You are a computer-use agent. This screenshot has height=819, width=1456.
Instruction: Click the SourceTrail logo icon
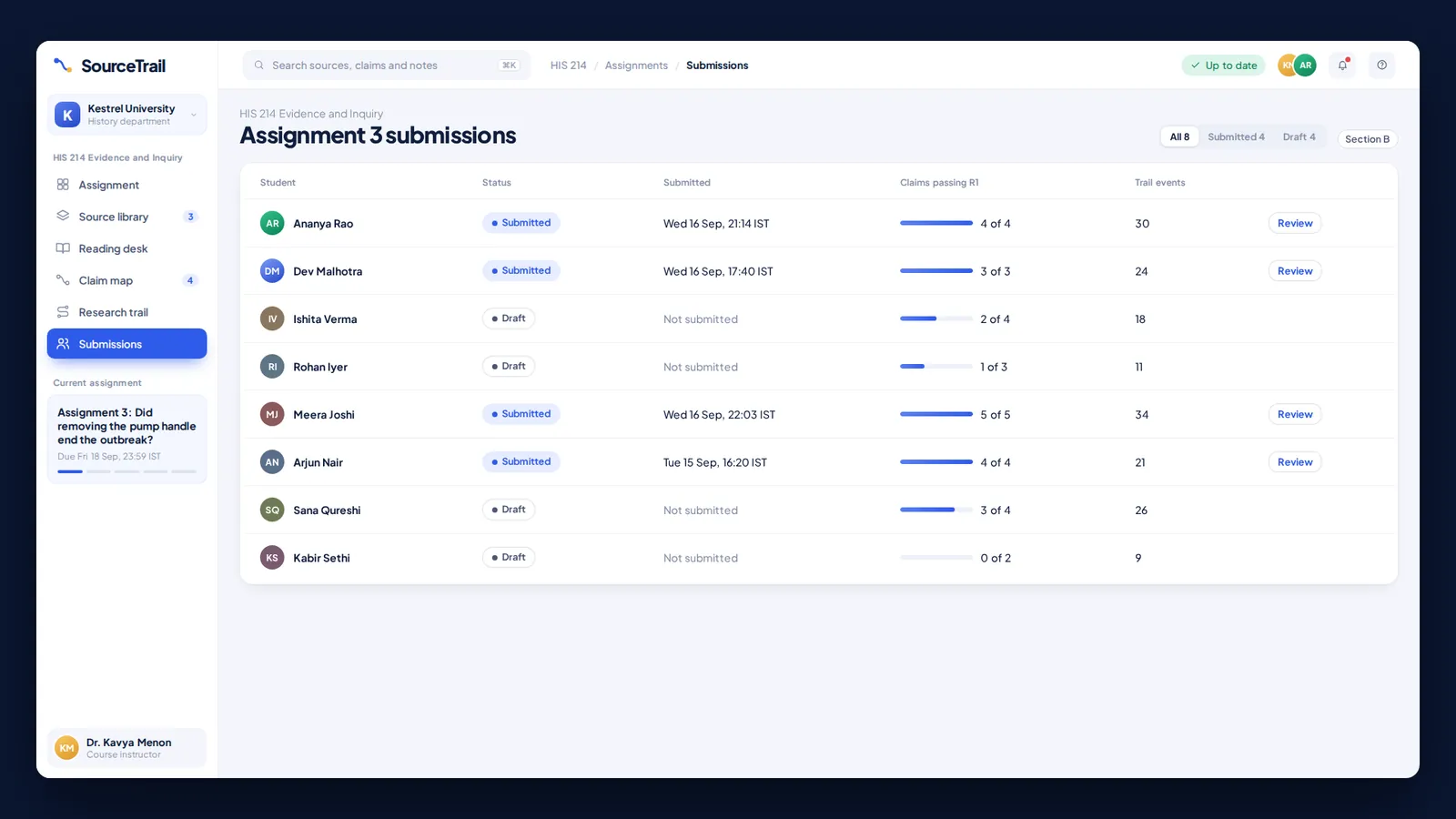click(x=63, y=66)
